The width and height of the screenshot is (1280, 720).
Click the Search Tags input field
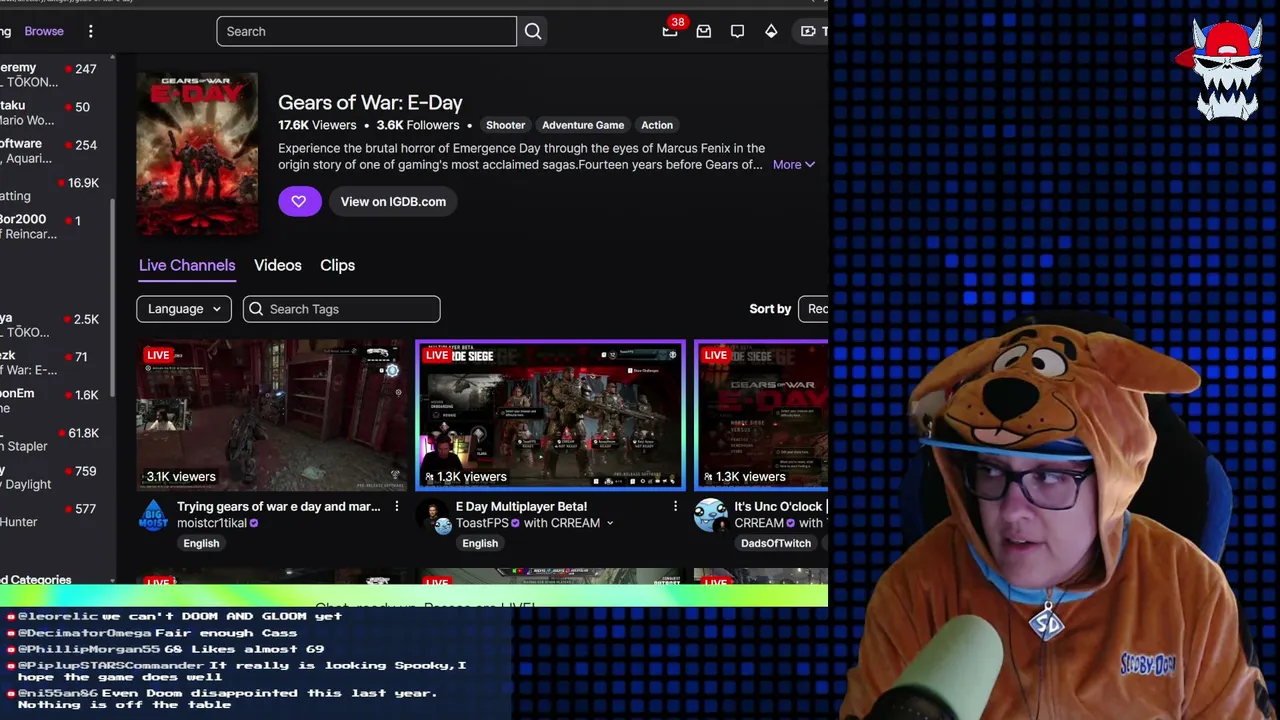(x=341, y=309)
